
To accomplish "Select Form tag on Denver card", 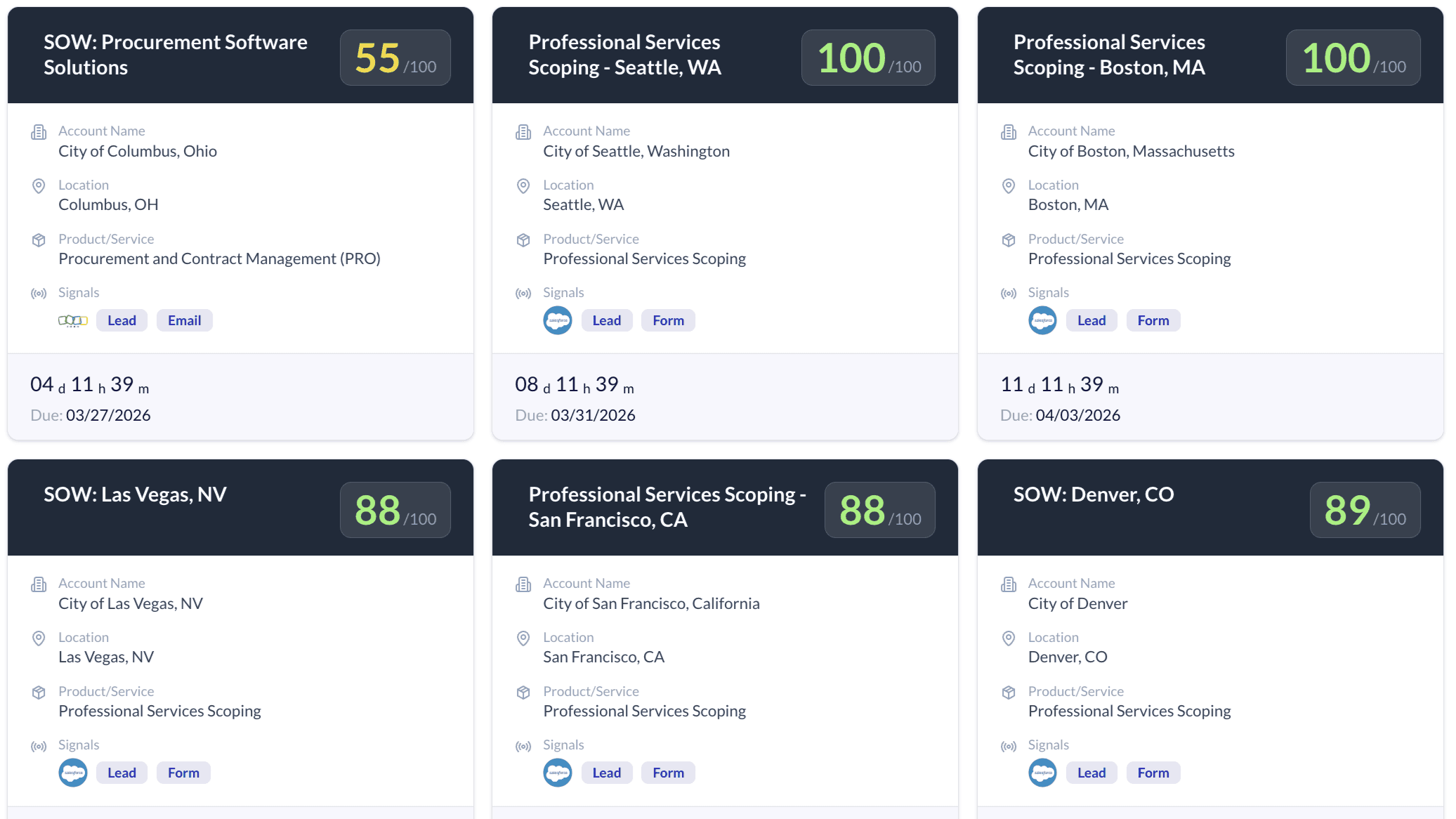I will [x=1153, y=773].
